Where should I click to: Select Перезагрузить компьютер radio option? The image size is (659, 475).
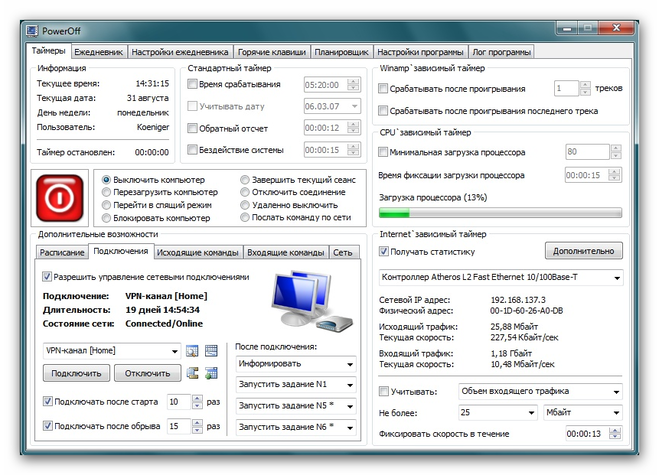(x=108, y=192)
